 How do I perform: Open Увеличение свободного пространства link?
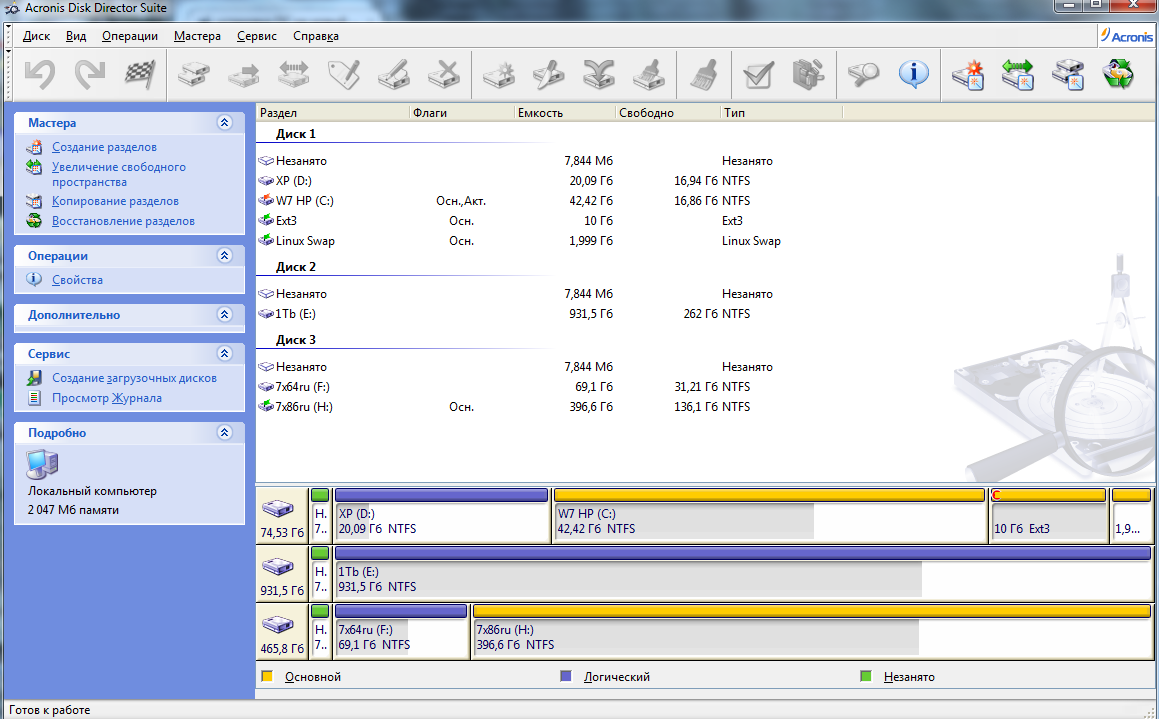[x=119, y=174]
